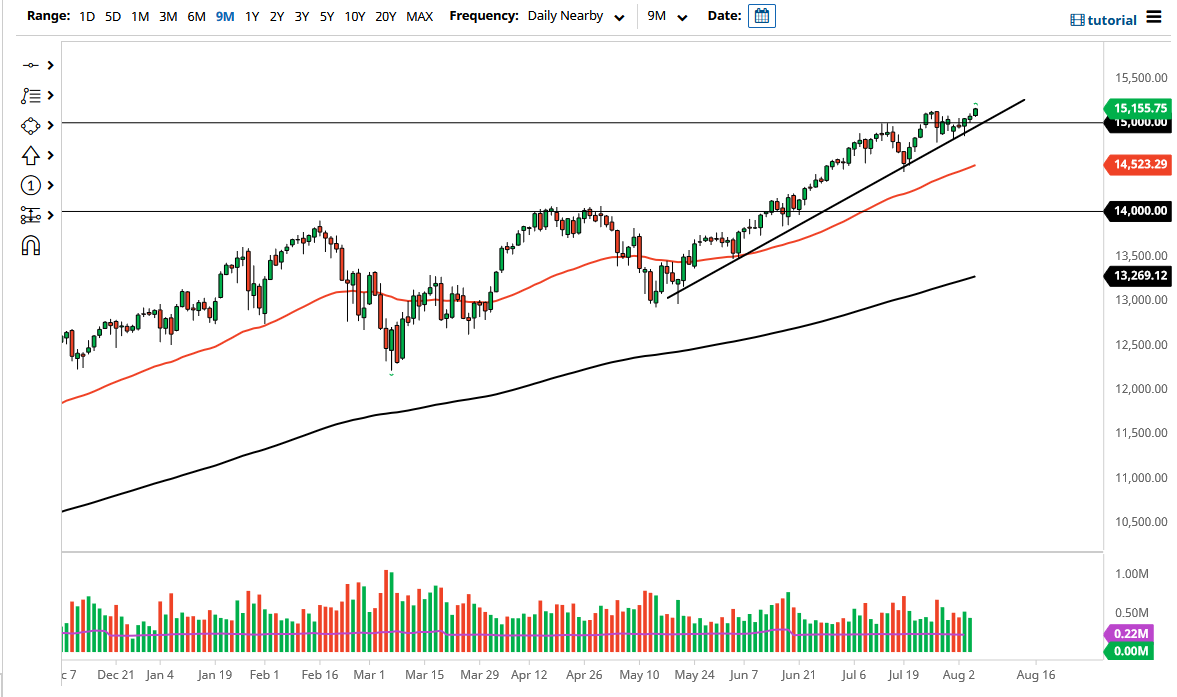Switch to the MAX range
Image resolution: width=1177 pixels, height=697 pixels.
point(419,16)
